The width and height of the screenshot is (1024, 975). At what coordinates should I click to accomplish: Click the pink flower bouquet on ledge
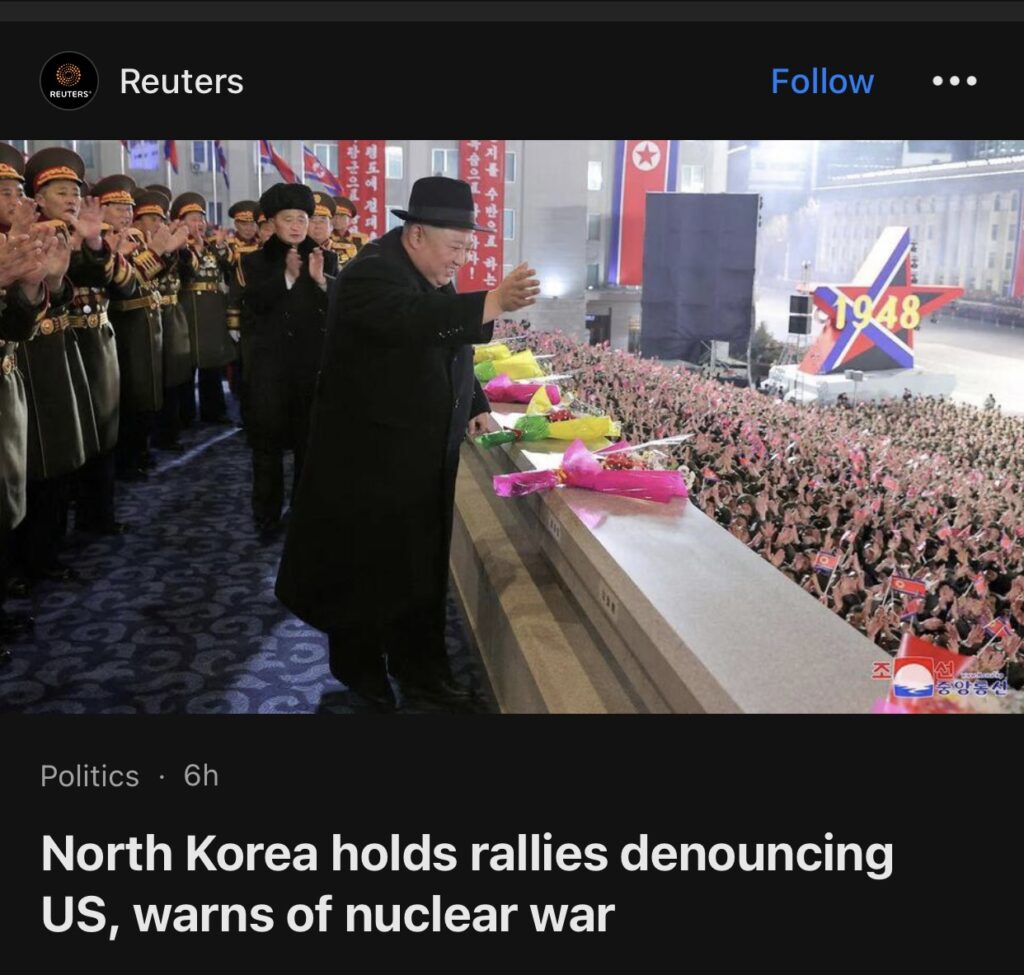click(x=591, y=475)
